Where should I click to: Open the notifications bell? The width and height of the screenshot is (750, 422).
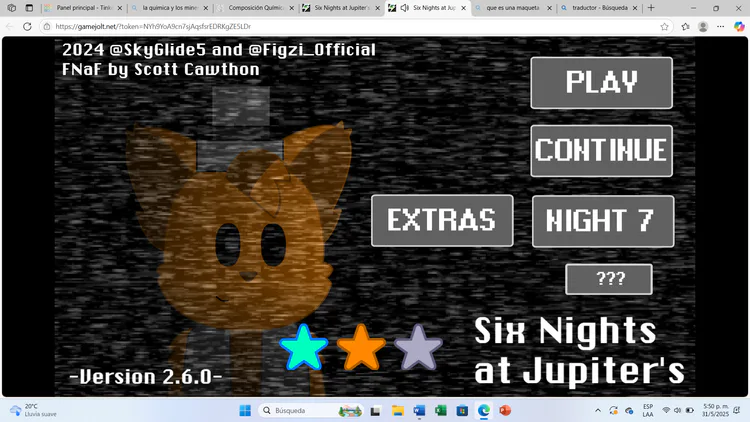[737, 411]
